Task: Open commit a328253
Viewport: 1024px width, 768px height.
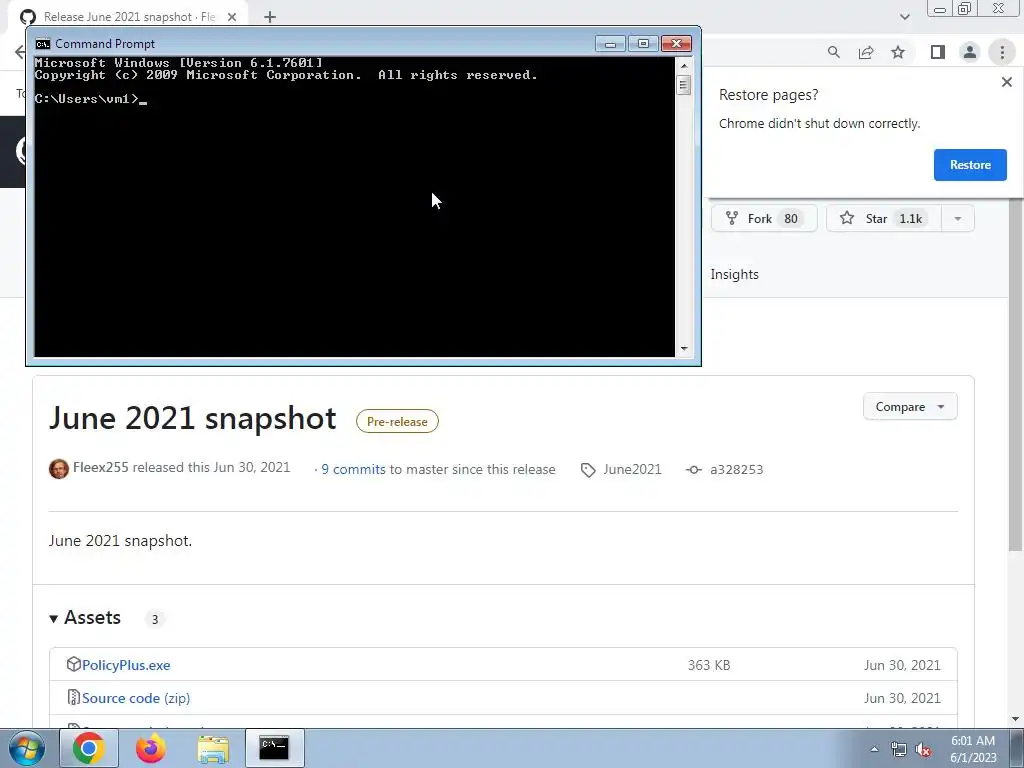Action: pos(736,470)
